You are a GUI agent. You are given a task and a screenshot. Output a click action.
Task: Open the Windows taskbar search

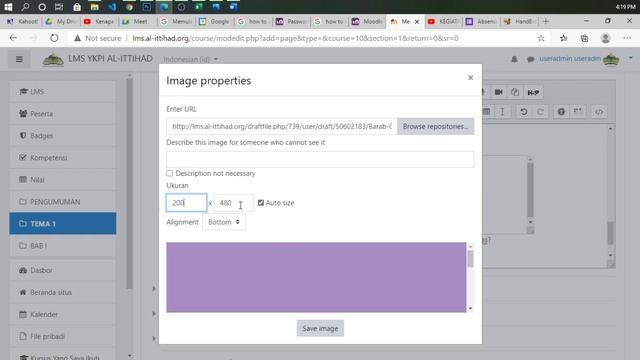tap(25, 7)
